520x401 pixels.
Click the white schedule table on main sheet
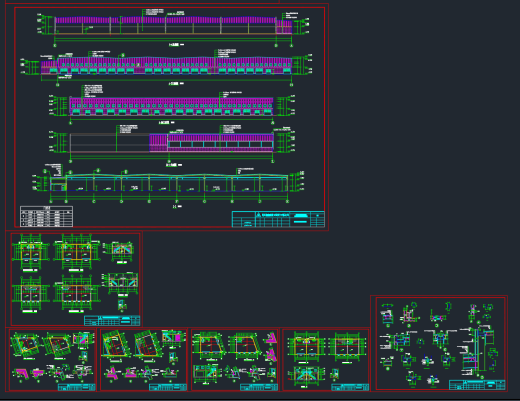click(x=46, y=216)
